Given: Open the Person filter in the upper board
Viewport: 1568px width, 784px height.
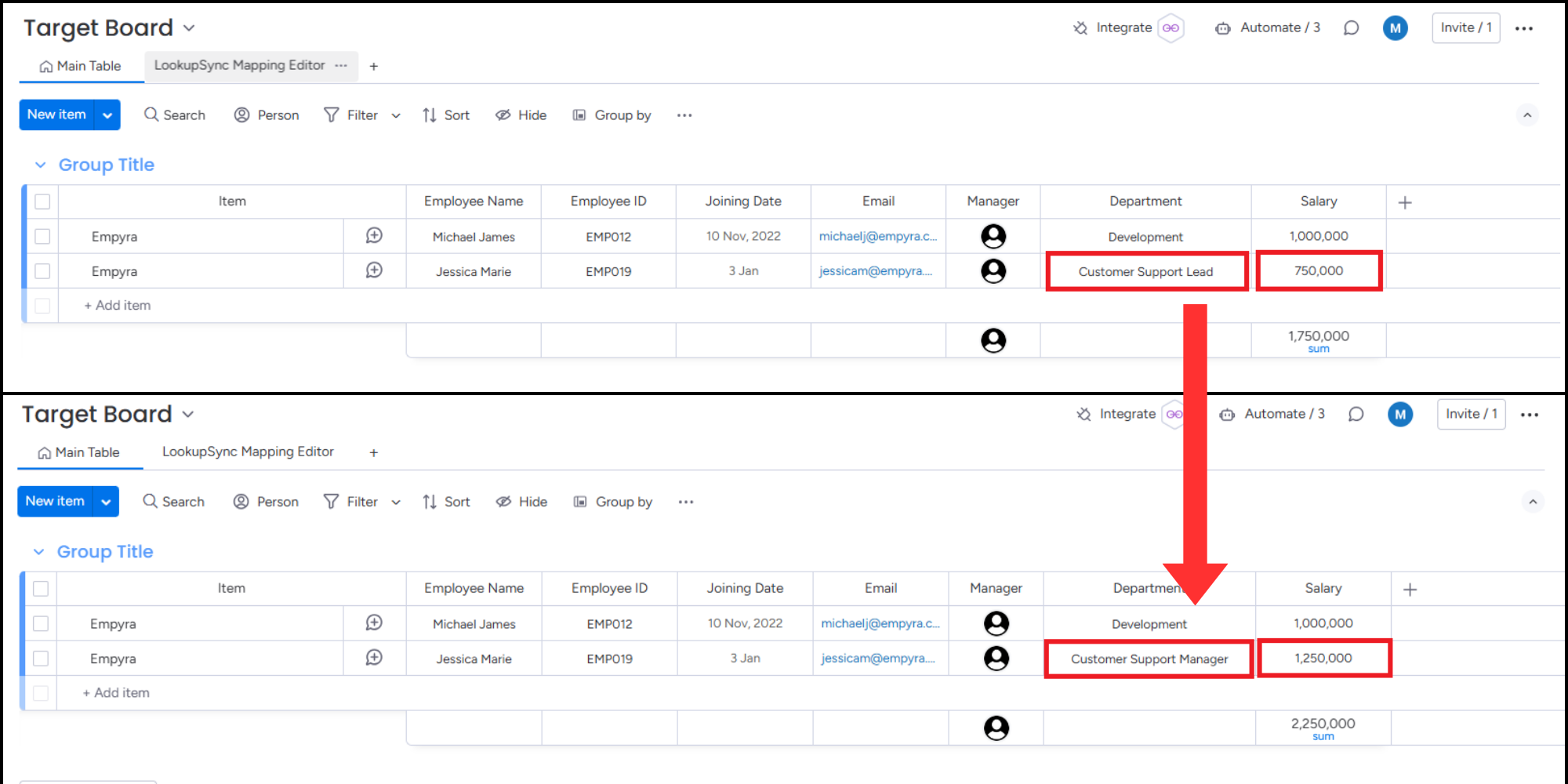Looking at the screenshot, I should point(267,115).
